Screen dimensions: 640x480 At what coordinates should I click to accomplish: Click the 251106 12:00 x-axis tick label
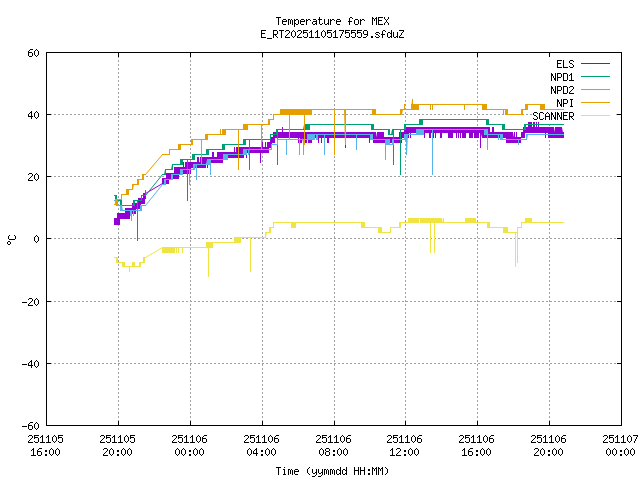pos(404,445)
